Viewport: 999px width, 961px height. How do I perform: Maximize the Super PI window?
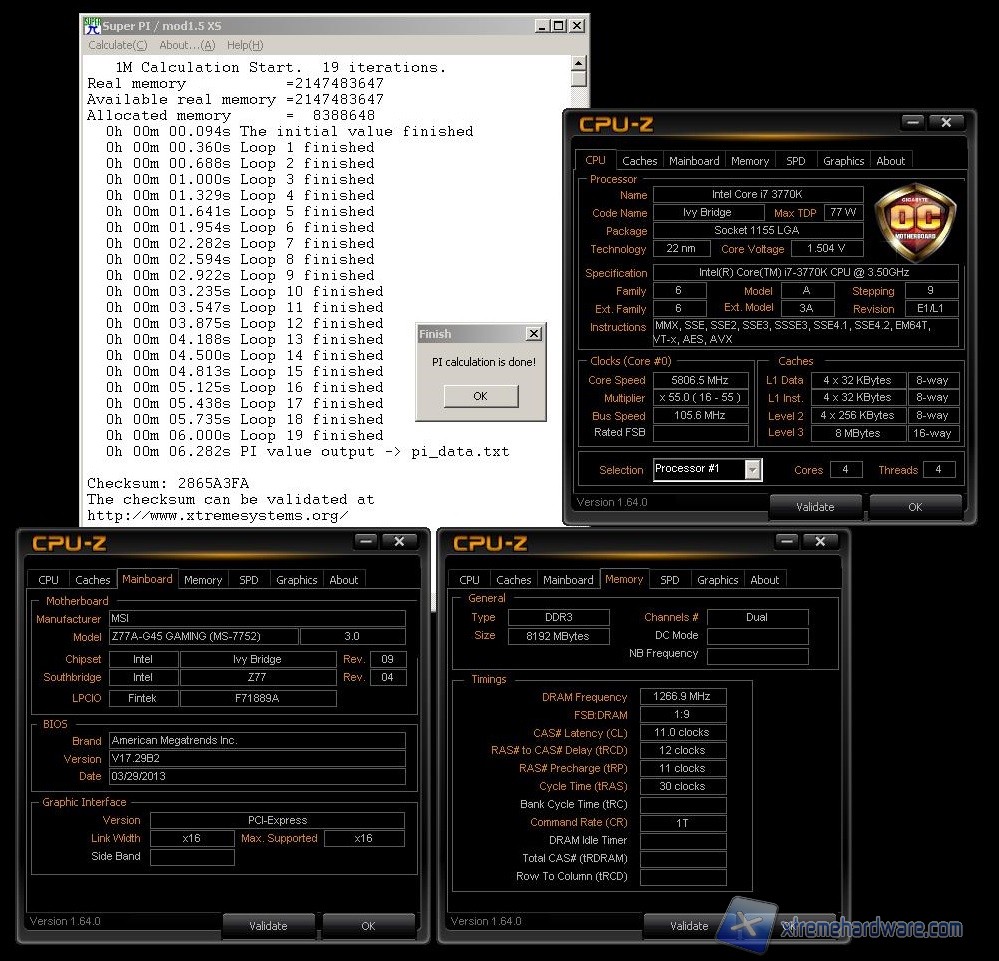point(559,26)
